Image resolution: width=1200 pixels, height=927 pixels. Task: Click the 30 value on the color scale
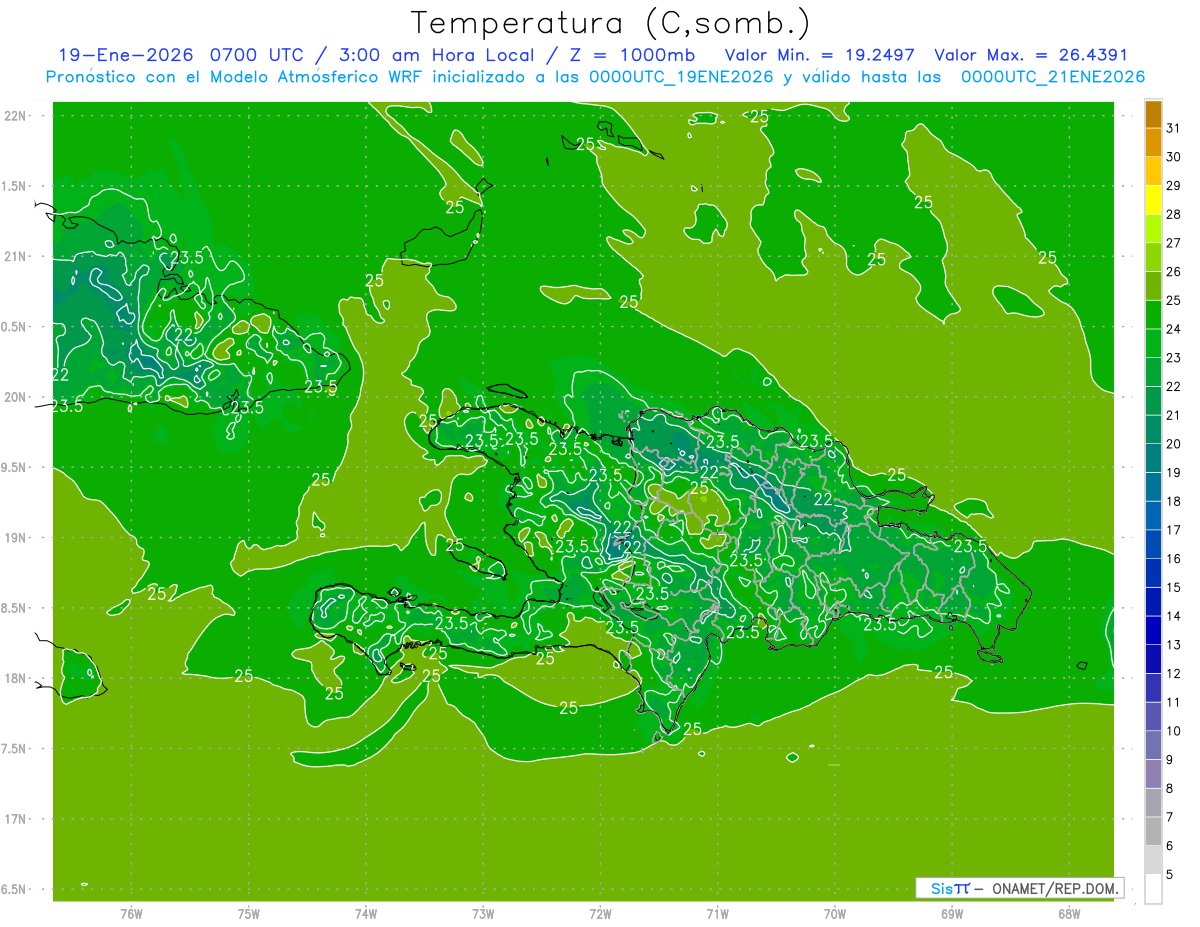pos(1174,157)
